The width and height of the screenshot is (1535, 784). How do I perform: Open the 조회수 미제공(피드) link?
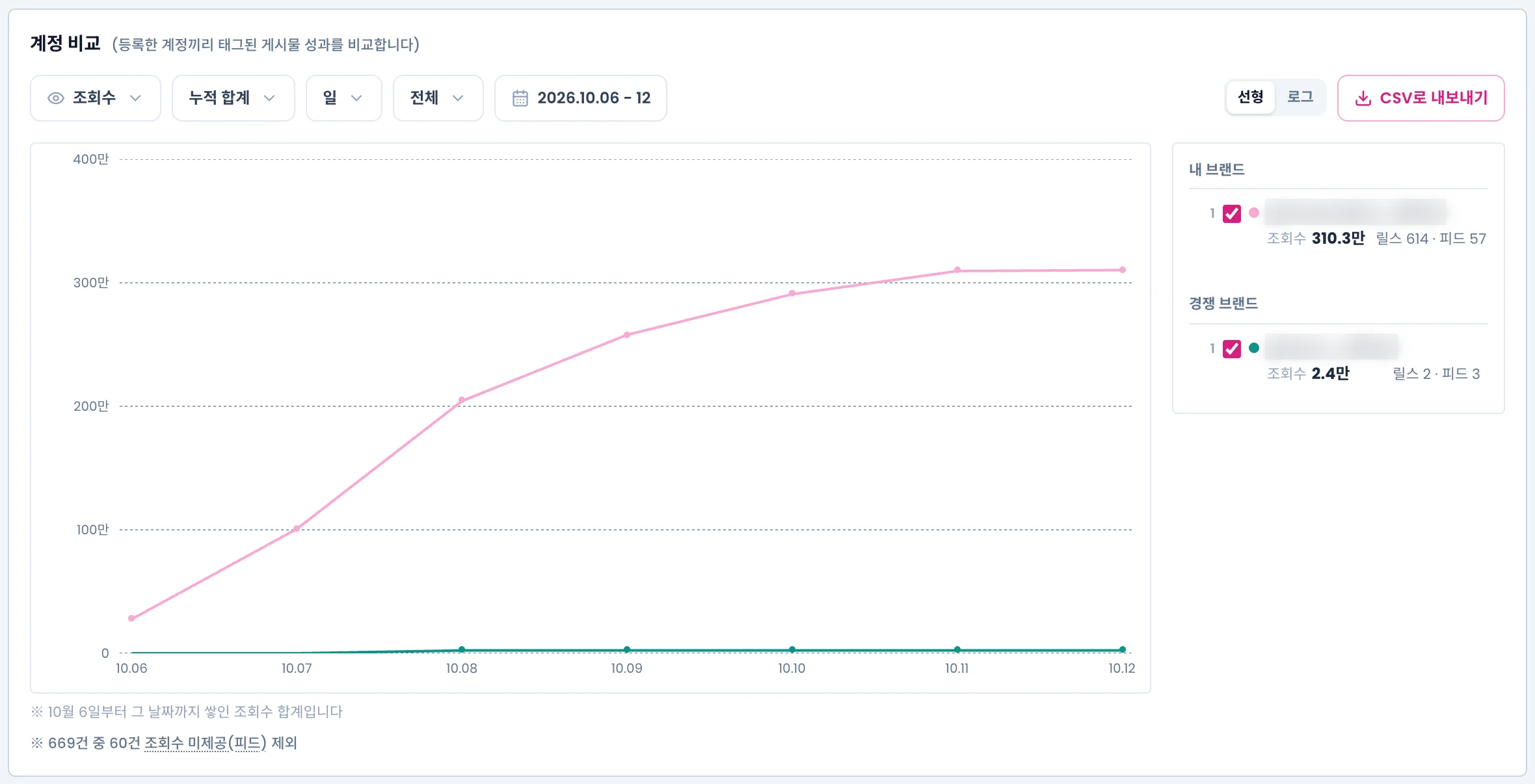(x=206, y=743)
